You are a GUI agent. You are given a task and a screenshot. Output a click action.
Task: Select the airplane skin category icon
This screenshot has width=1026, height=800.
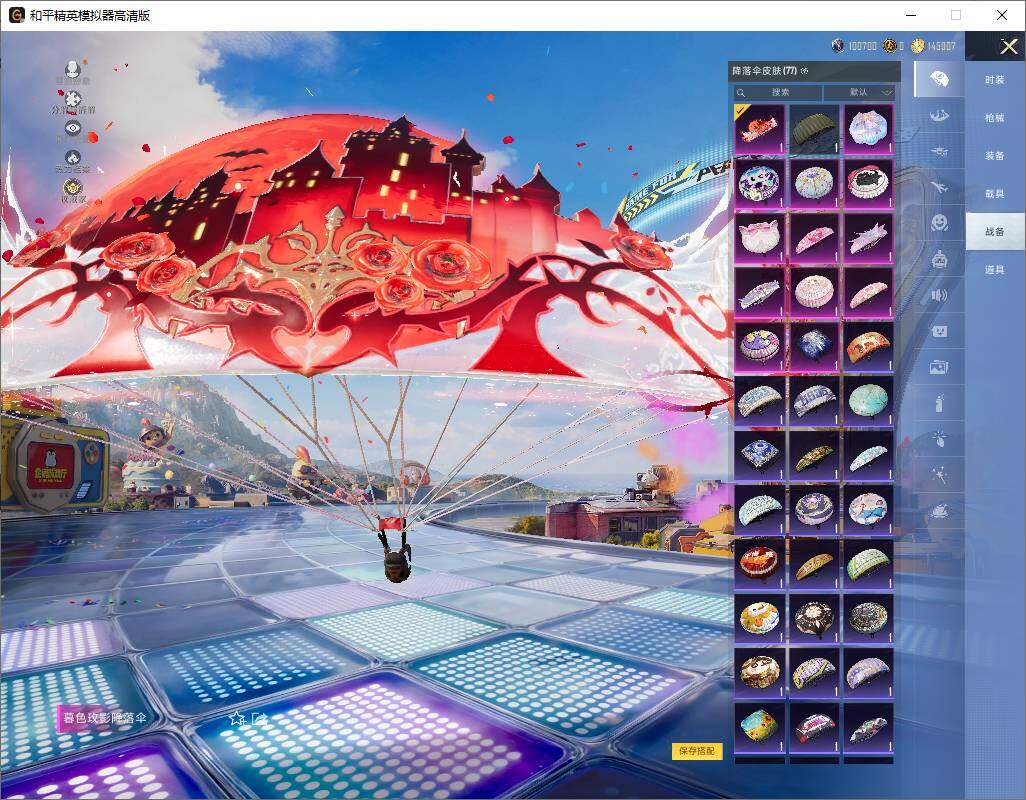point(939,187)
